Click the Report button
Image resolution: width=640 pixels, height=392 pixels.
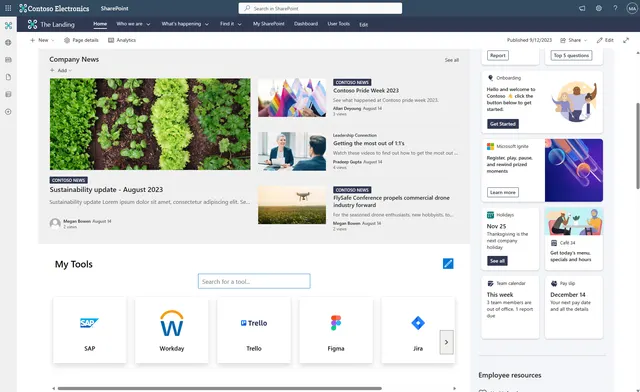pyautogui.click(x=498, y=56)
